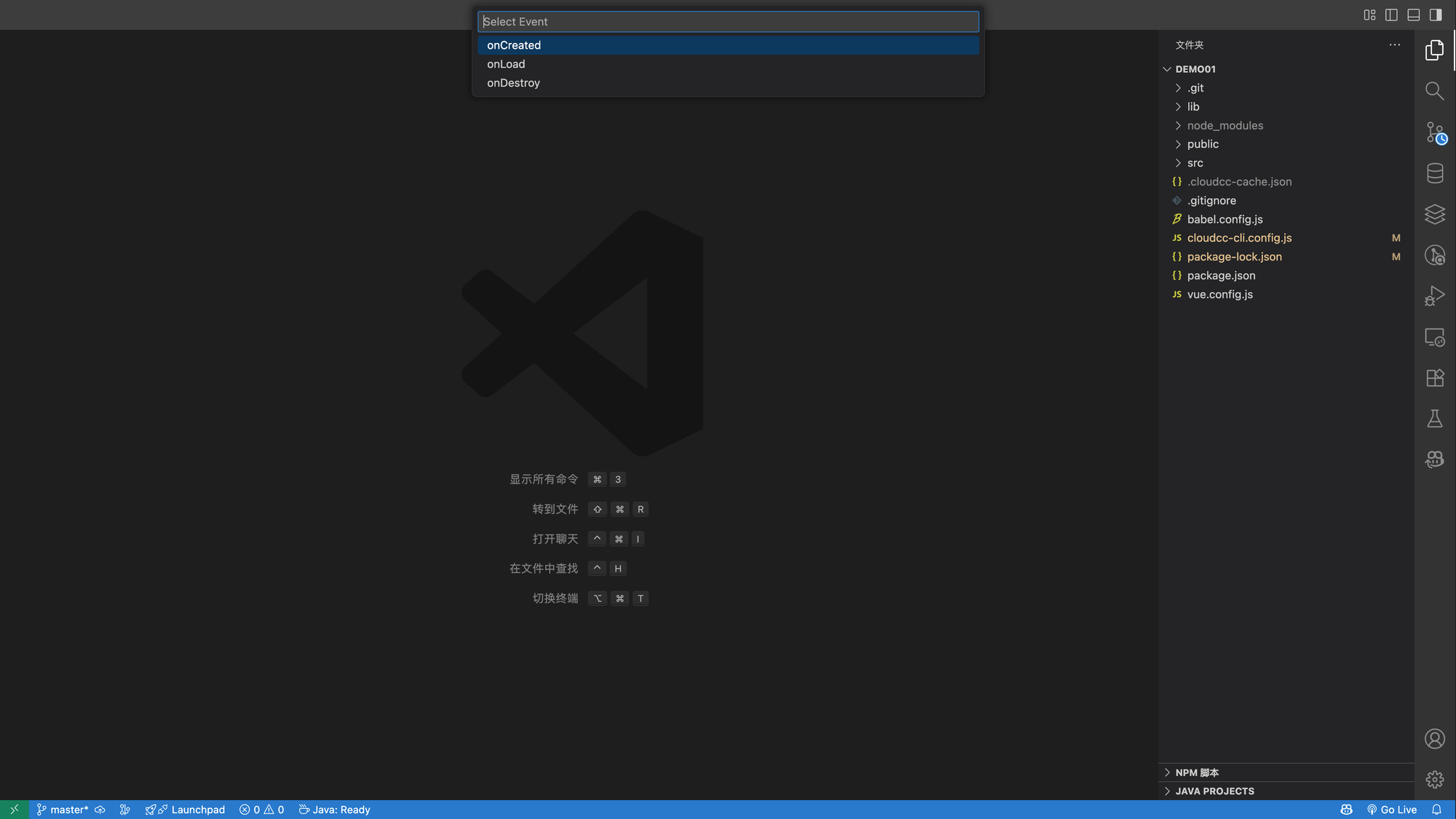Click the master branch indicator
This screenshot has height=819, width=1456.
[63, 810]
